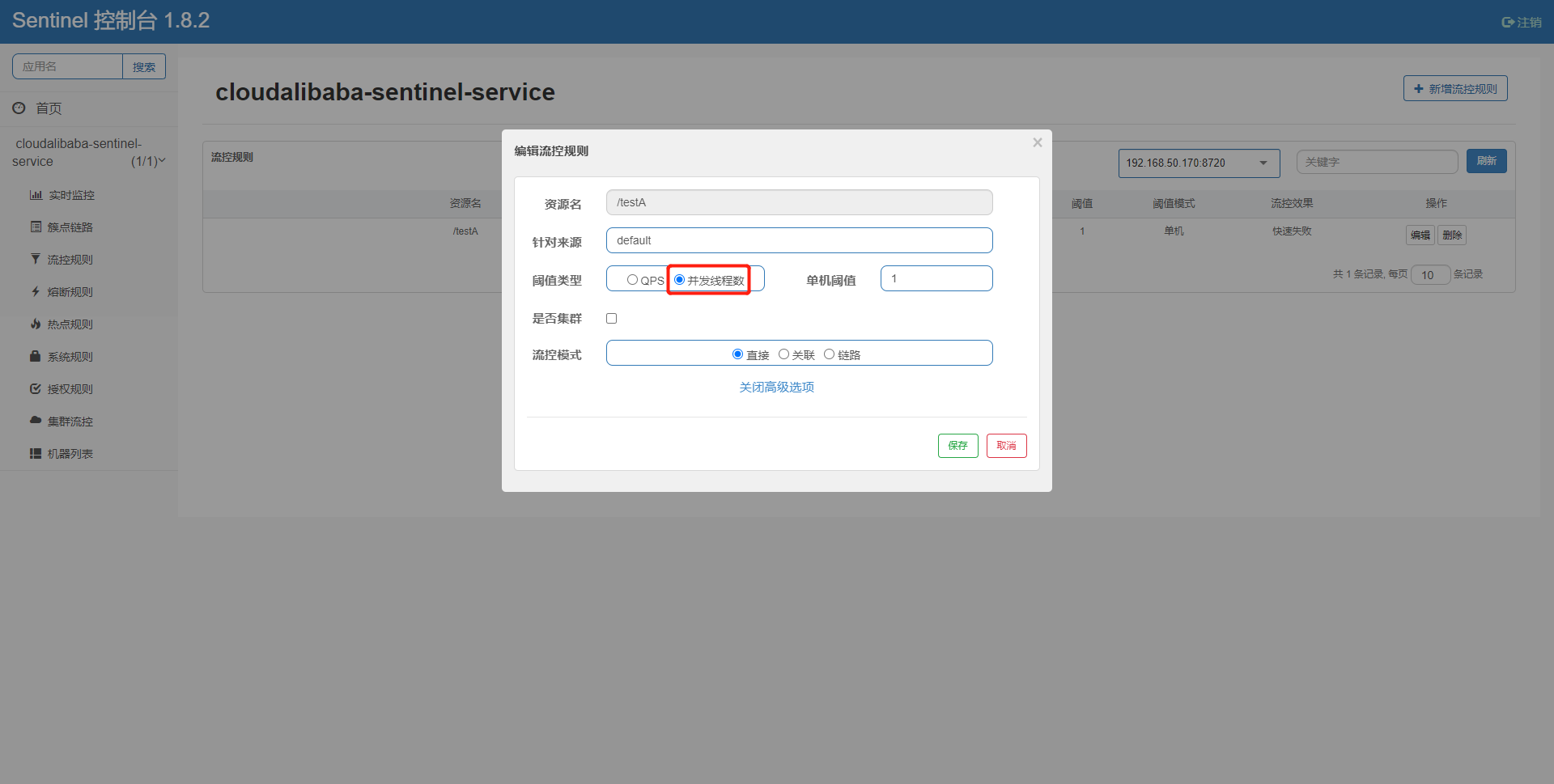
Task: Click the real-time monitoring chart icon
Action: coord(36,195)
